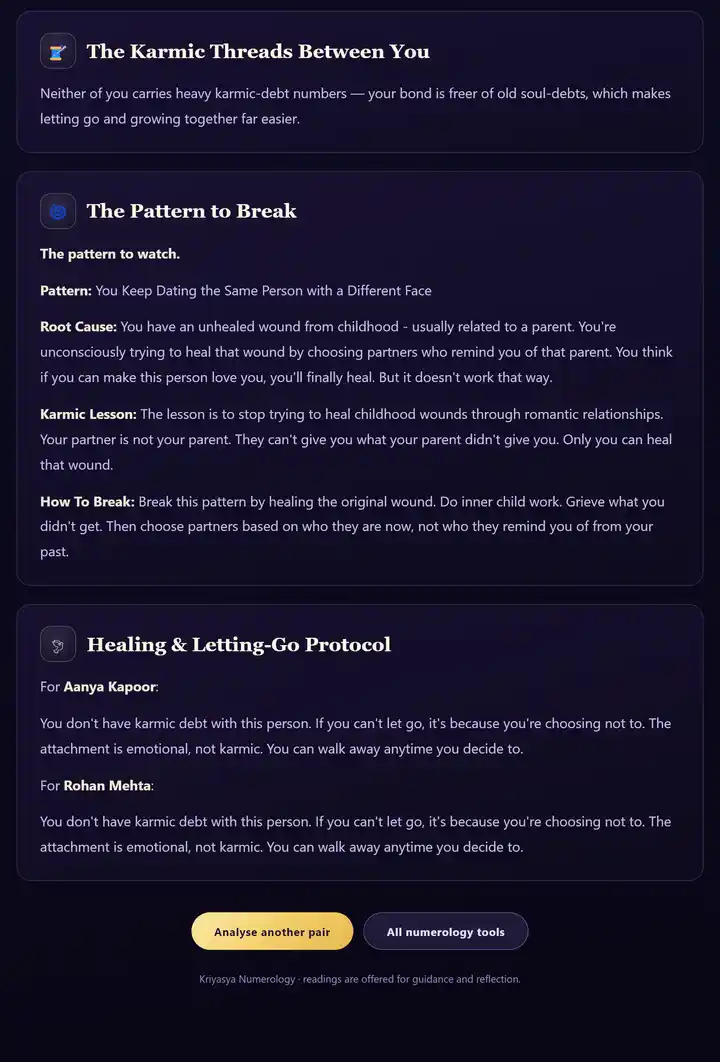
Task: Click the Healing & Letting-Go Protocol heading
Action: coord(239,644)
